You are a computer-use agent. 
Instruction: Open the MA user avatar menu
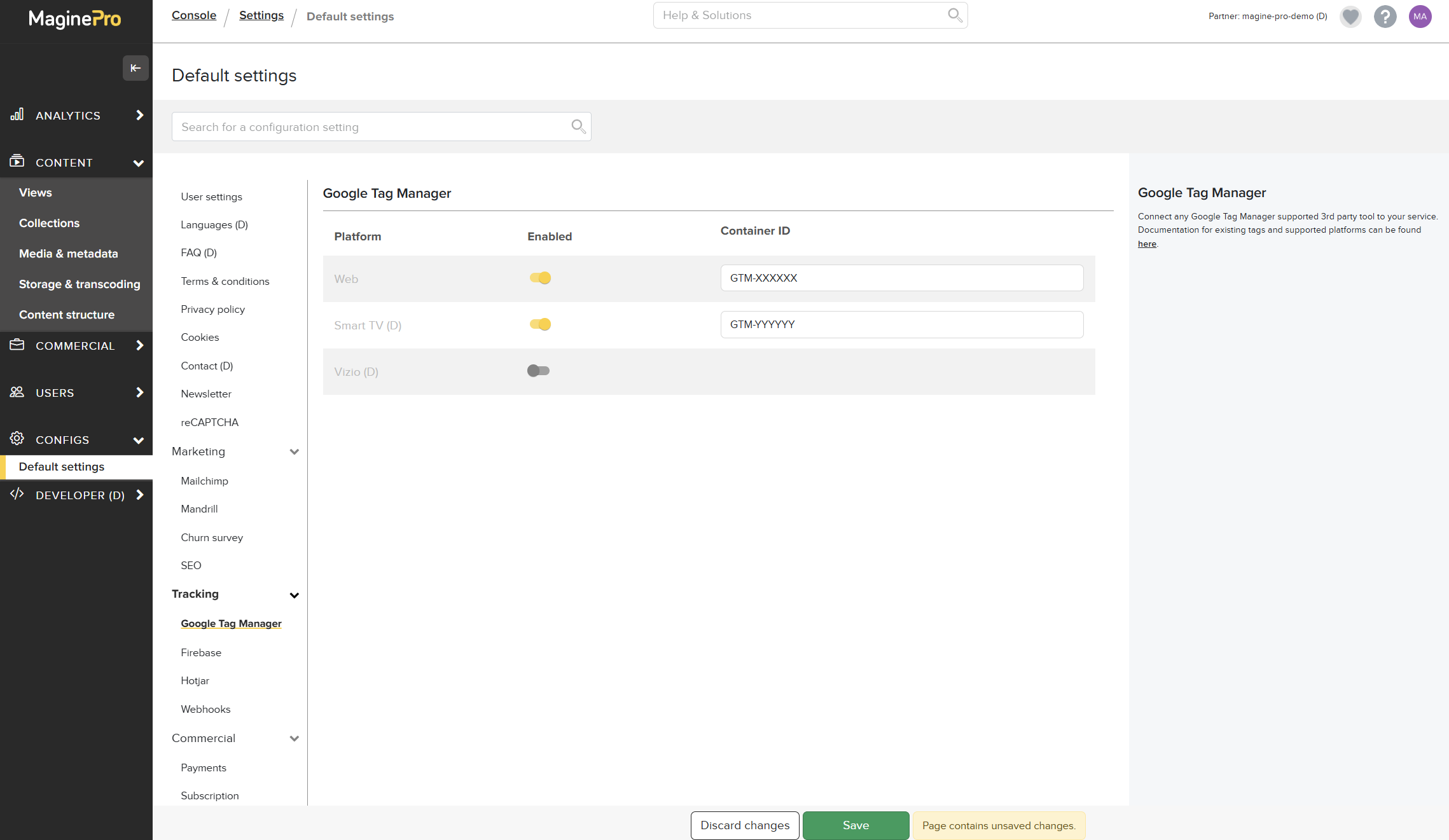1420,17
